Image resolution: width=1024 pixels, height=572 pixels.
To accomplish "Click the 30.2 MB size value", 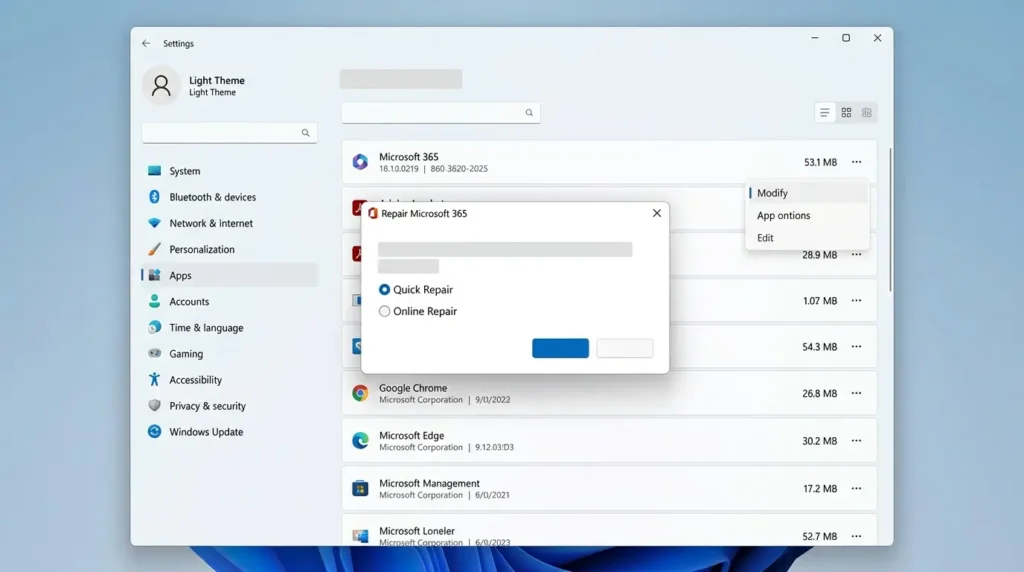I will (820, 441).
